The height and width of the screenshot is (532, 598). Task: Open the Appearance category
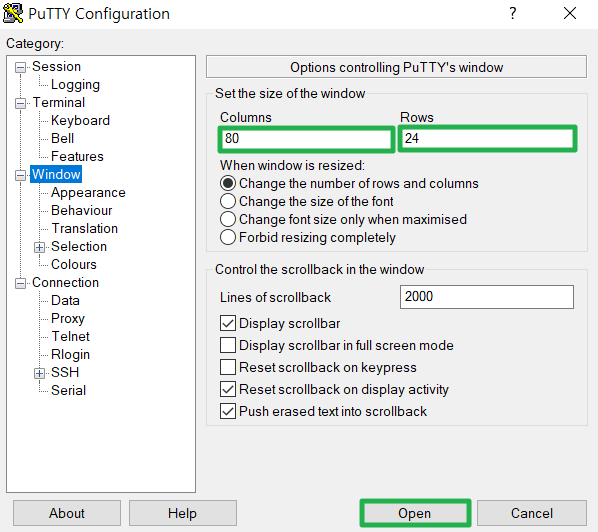(x=88, y=193)
